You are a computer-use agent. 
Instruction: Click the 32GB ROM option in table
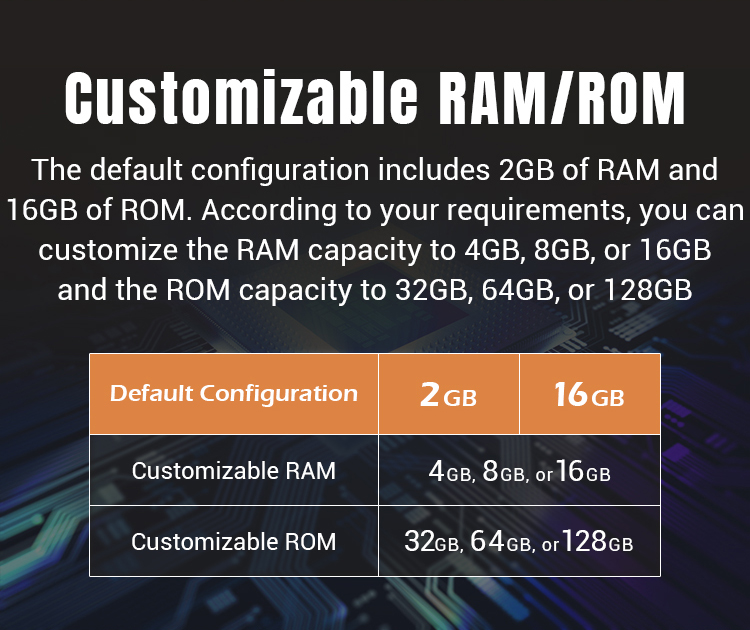pos(432,542)
